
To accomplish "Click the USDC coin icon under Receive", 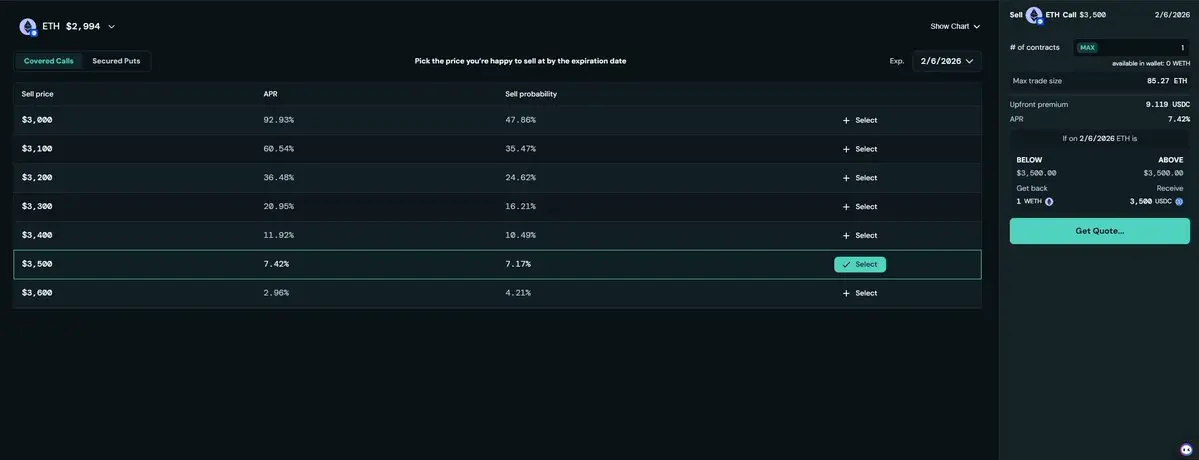I will [x=1179, y=202].
